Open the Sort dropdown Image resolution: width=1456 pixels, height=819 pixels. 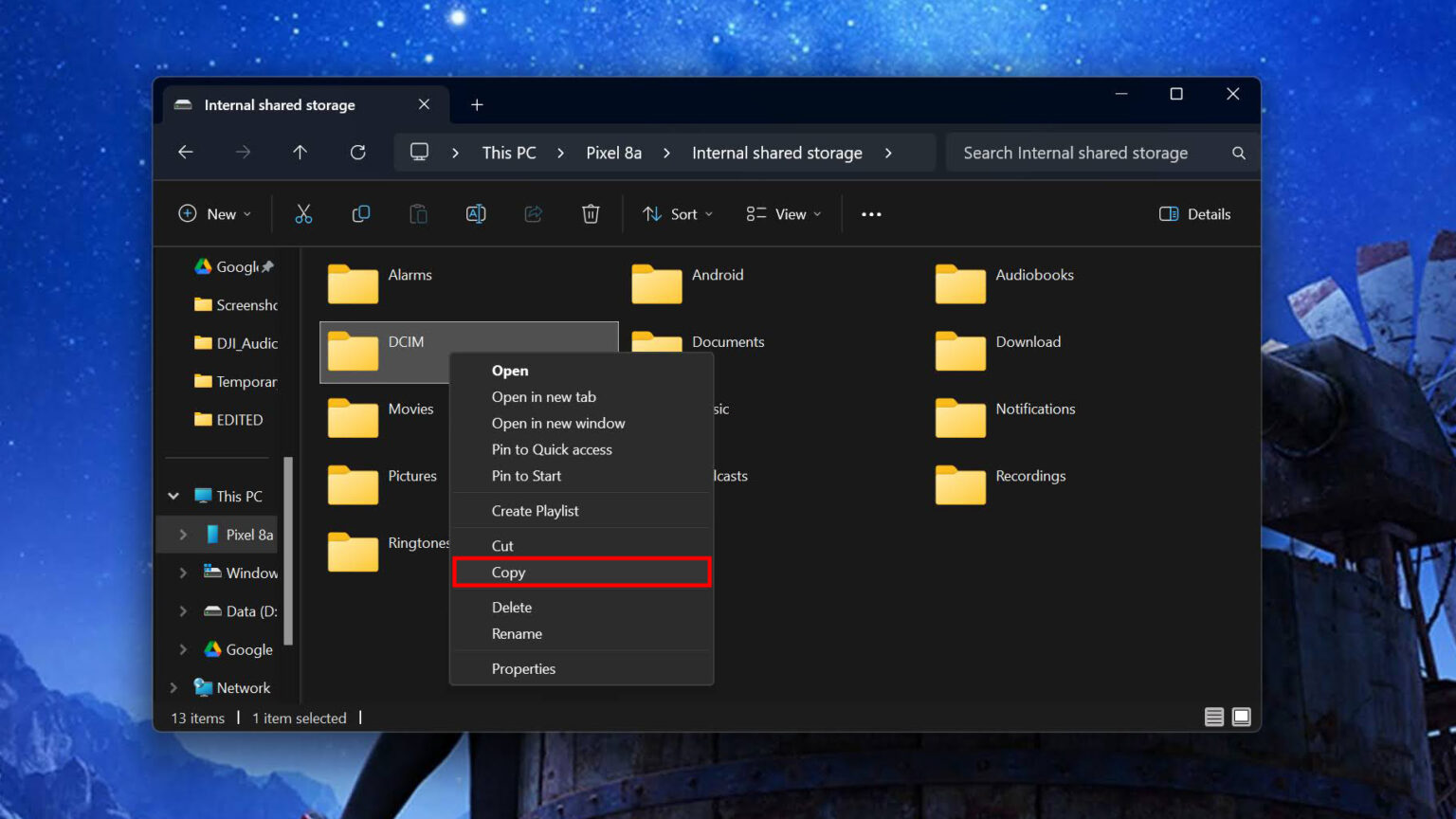tap(677, 213)
